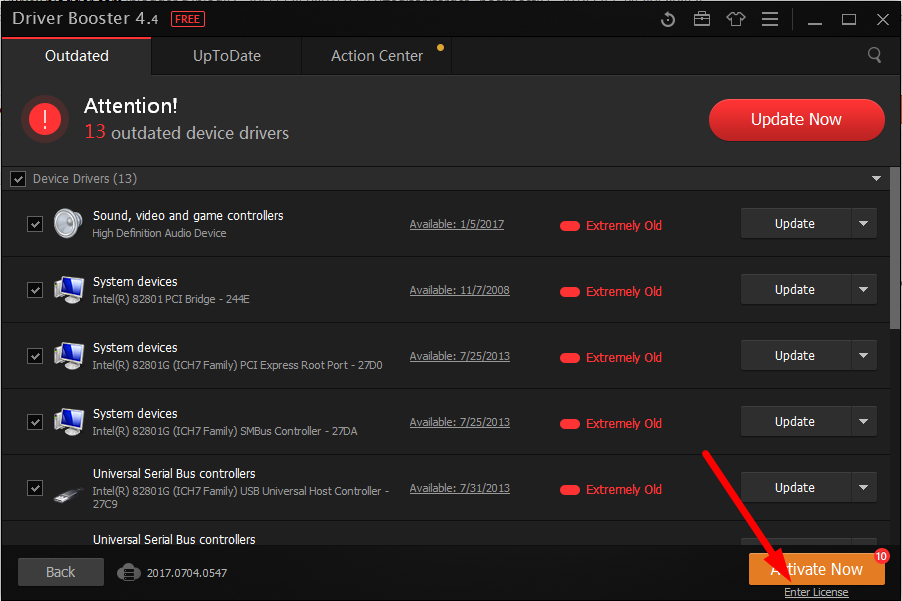
Task: Click the FREE edition label
Action: [188, 19]
